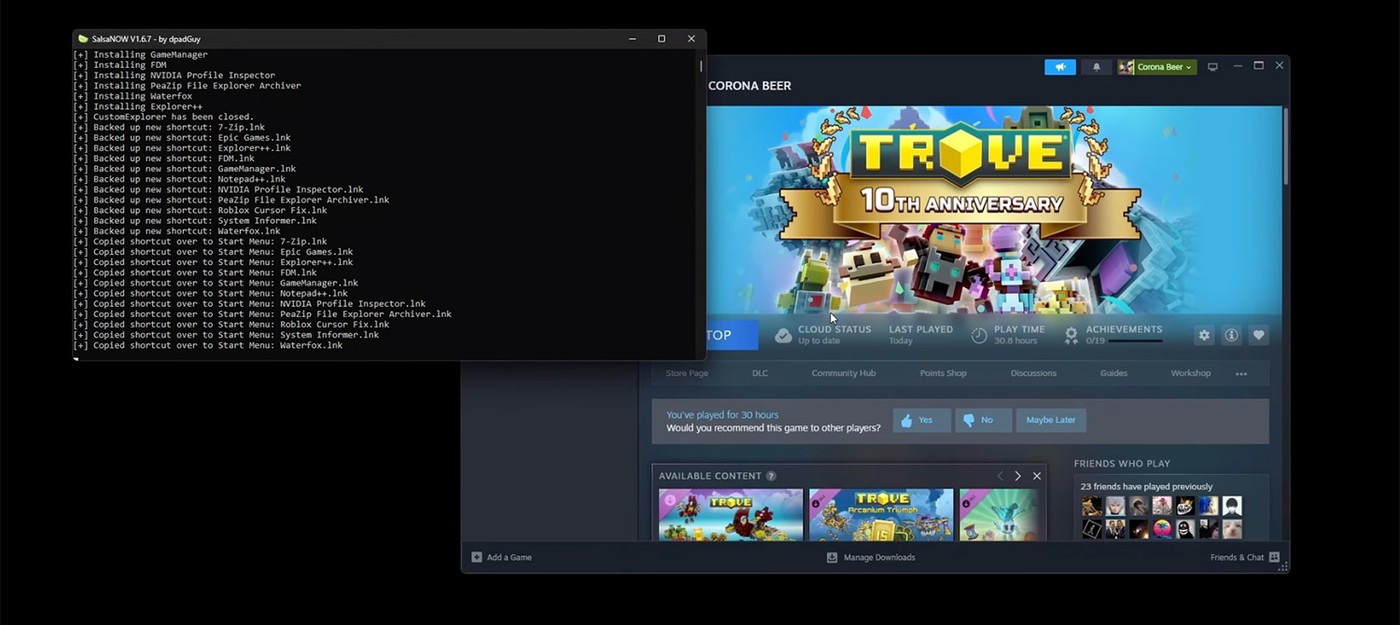Favorite Trove with the heart icon
The image size is (1400, 625).
tap(1259, 335)
